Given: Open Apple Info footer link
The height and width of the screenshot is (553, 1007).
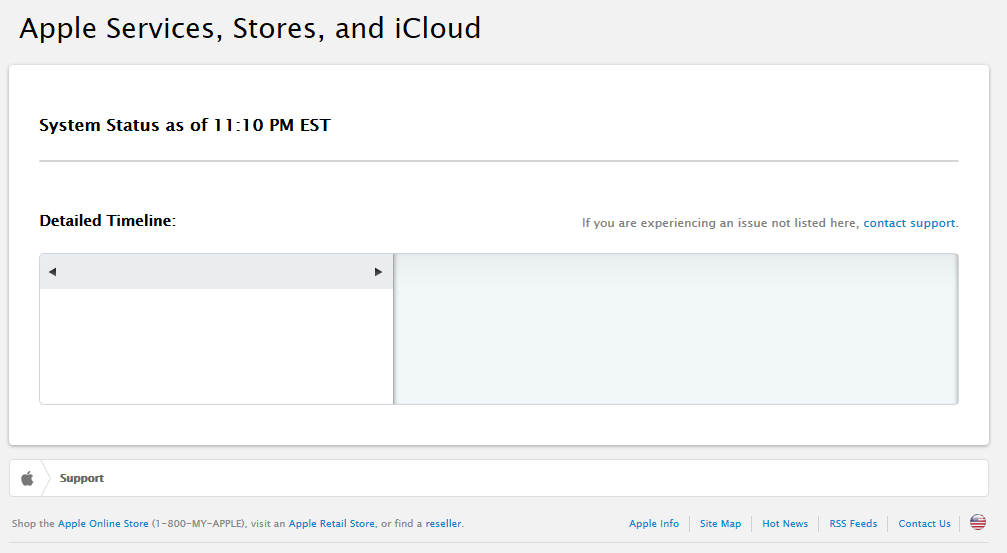Looking at the screenshot, I should point(654,523).
